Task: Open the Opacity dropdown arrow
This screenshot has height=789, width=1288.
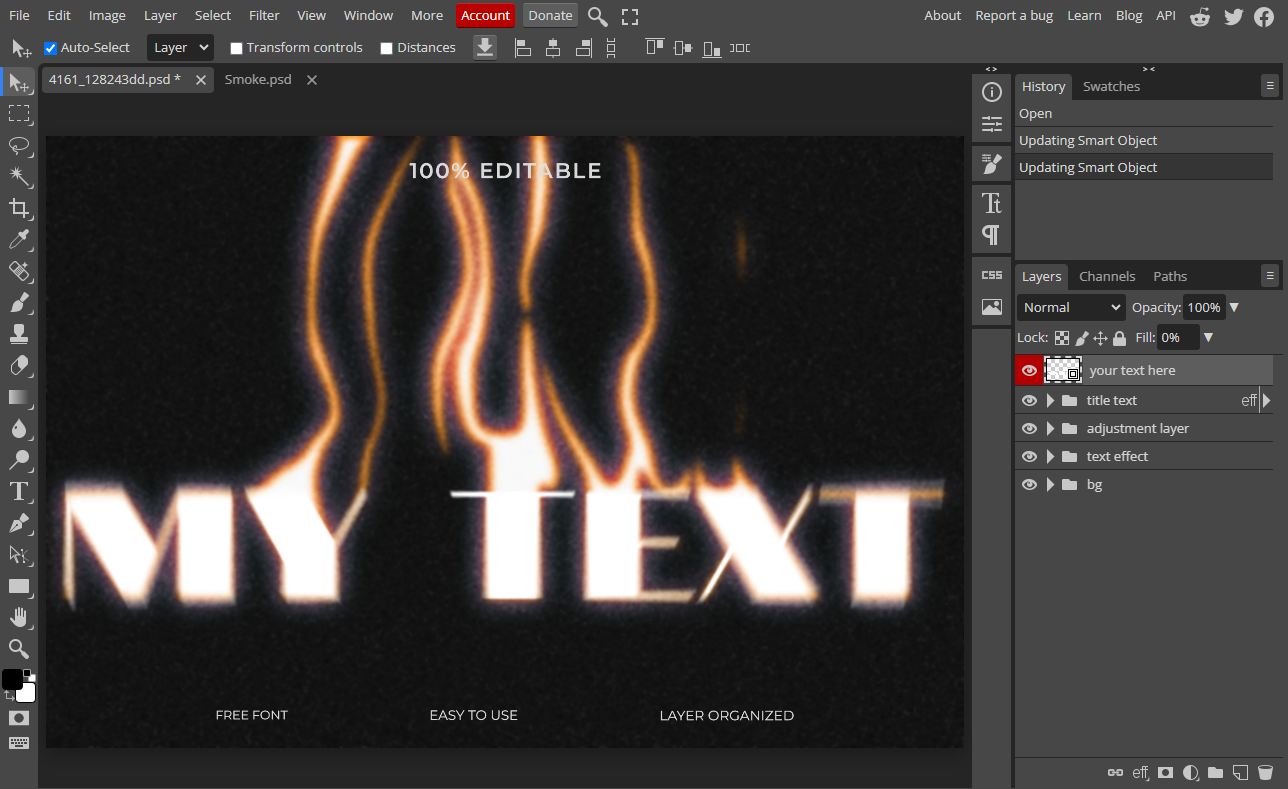Action: (x=1234, y=307)
